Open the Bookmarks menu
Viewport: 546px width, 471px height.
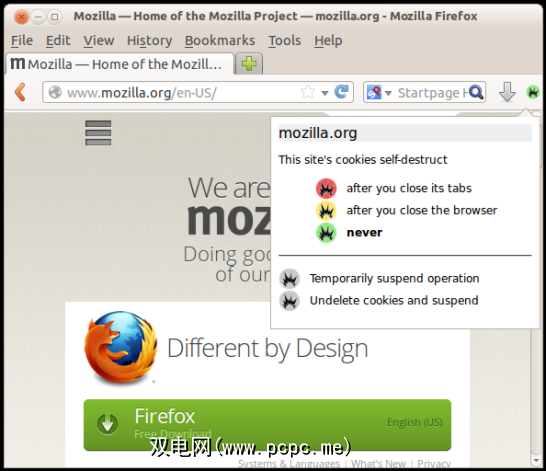click(220, 41)
